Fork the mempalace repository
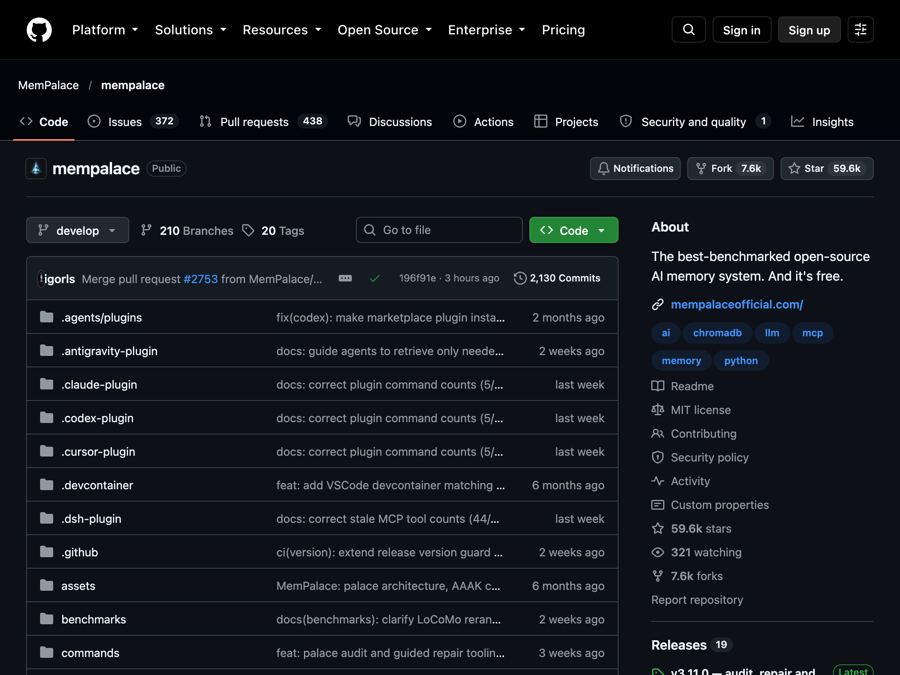 [730, 169]
